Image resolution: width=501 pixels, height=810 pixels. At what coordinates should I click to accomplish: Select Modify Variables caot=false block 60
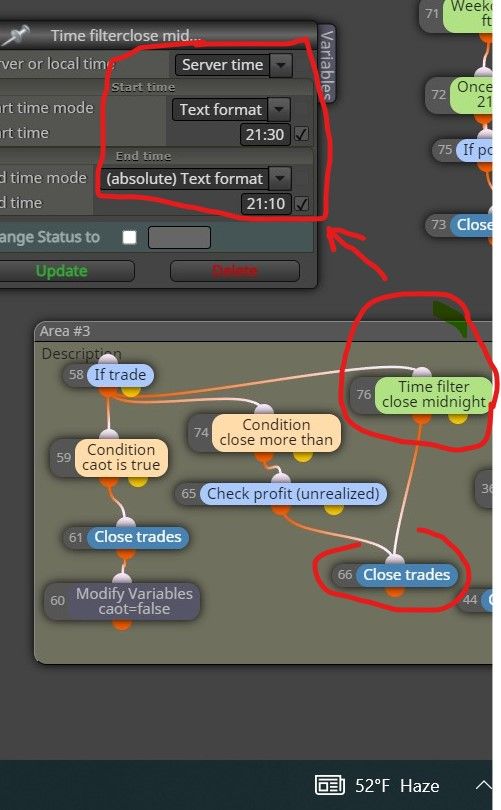point(122,601)
